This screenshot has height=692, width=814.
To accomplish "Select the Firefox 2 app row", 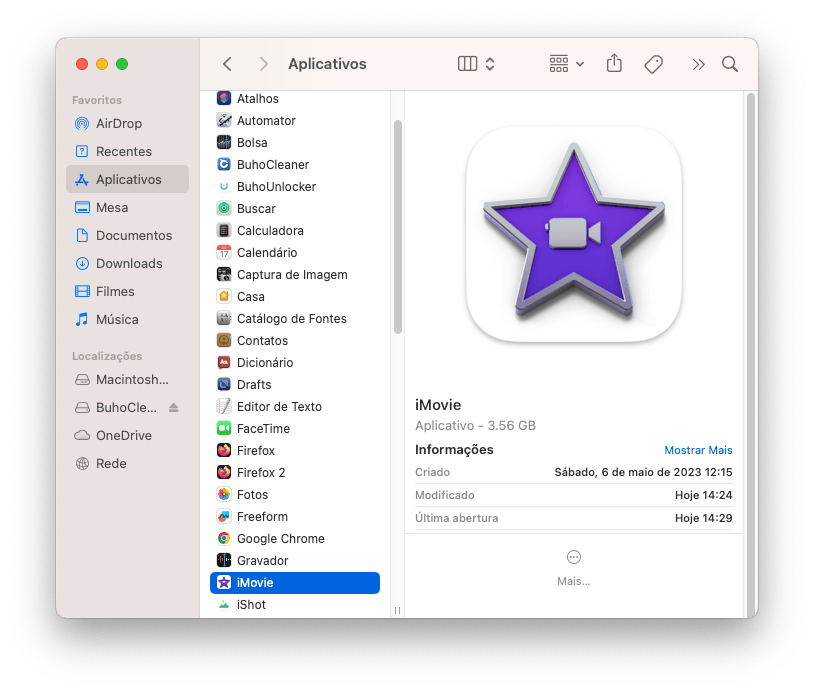I will coord(295,472).
